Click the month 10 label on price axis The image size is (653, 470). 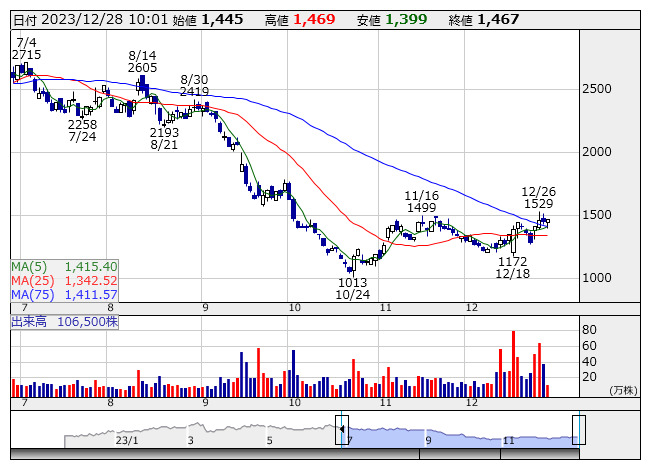pos(294,308)
